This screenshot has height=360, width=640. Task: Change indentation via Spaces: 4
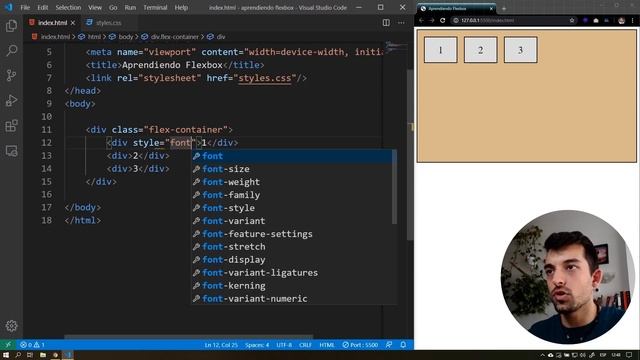click(x=257, y=345)
